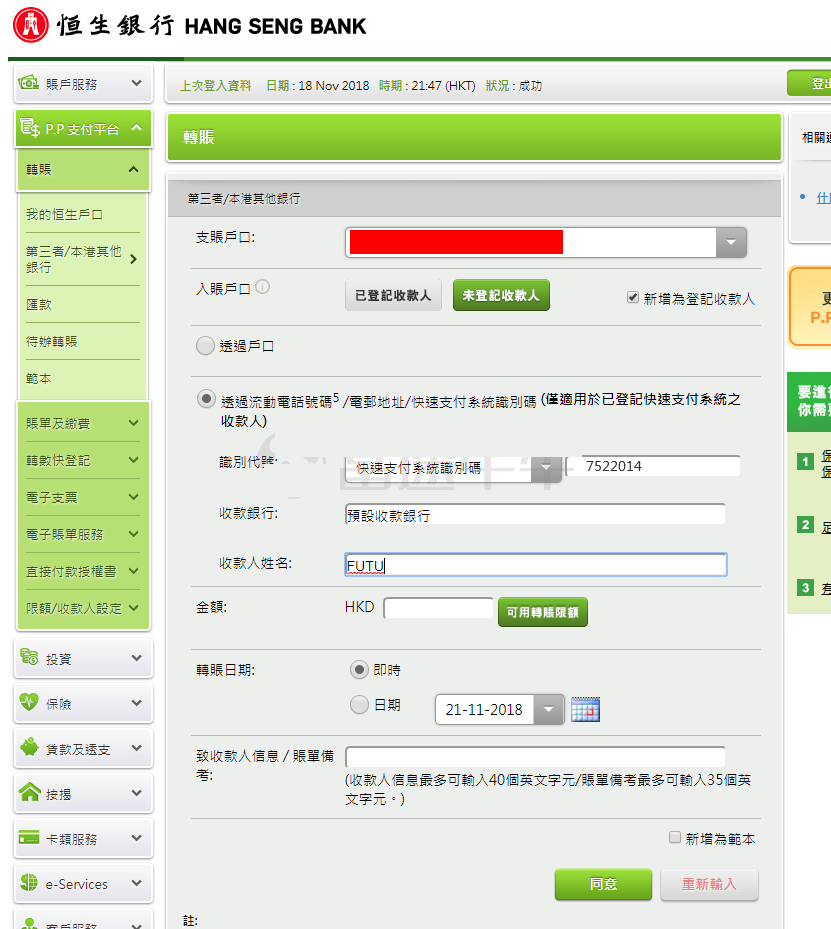Expand 直接付款授權書 section
Image resolution: width=831 pixels, height=929 pixels.
[x=83, y=571]
